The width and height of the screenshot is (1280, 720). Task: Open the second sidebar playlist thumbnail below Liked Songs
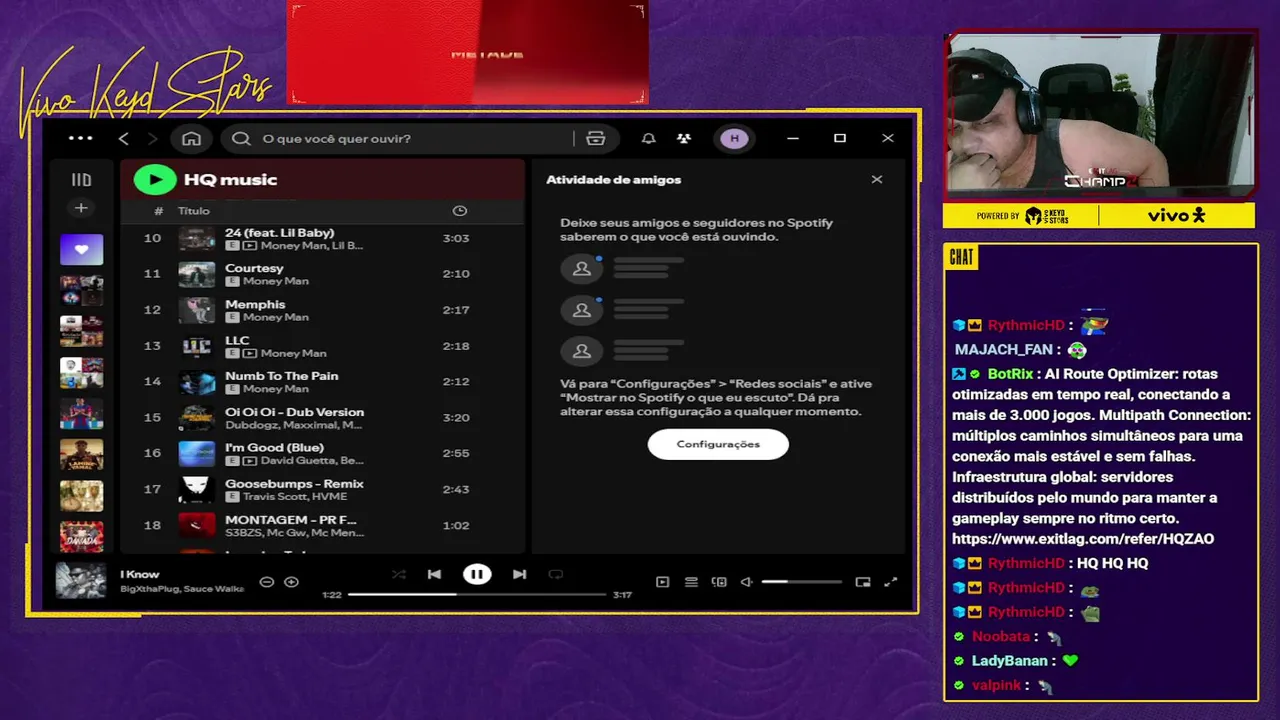tap(81, 331)
